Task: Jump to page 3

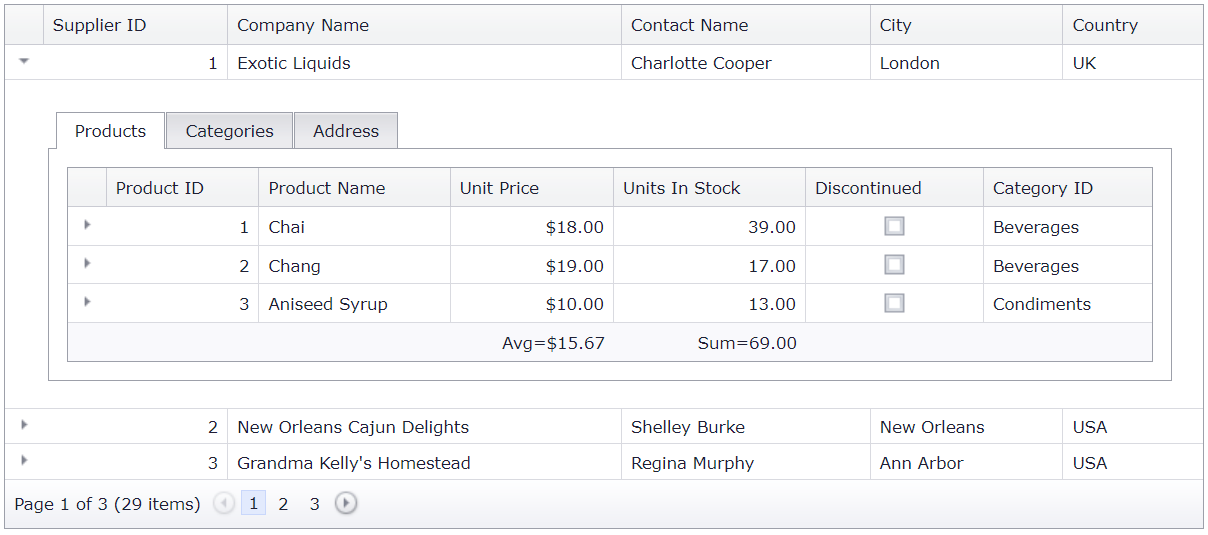Action: pyautogui.click(x=314, y=504)
